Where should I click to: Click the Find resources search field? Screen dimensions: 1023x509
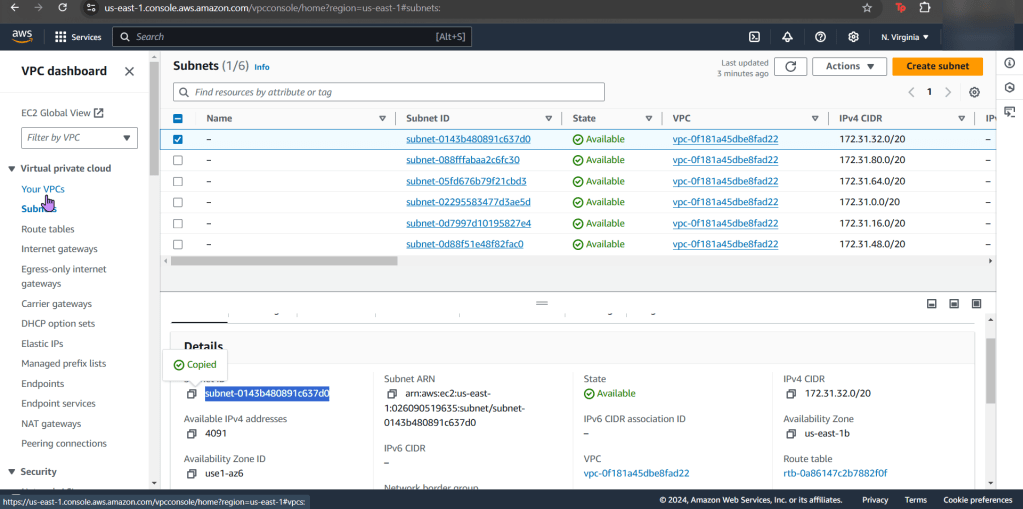[389, 92]
